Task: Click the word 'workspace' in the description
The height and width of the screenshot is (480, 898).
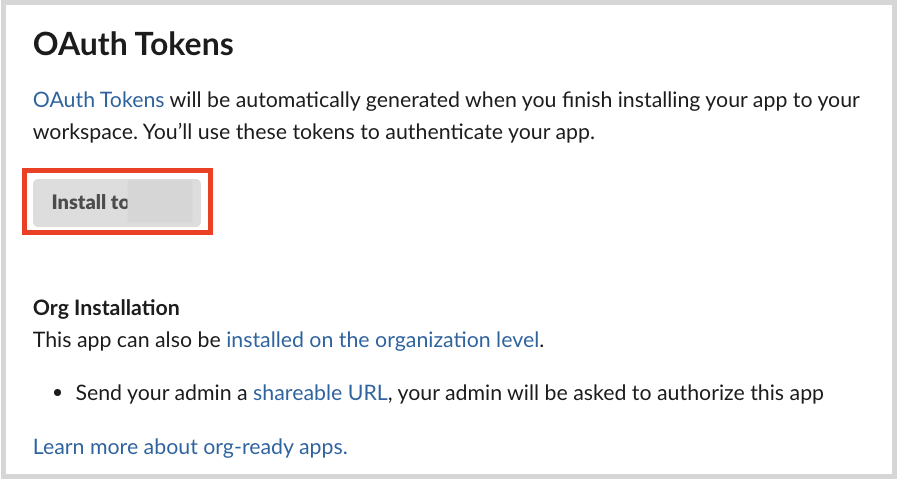Action: tap(78, 132)
